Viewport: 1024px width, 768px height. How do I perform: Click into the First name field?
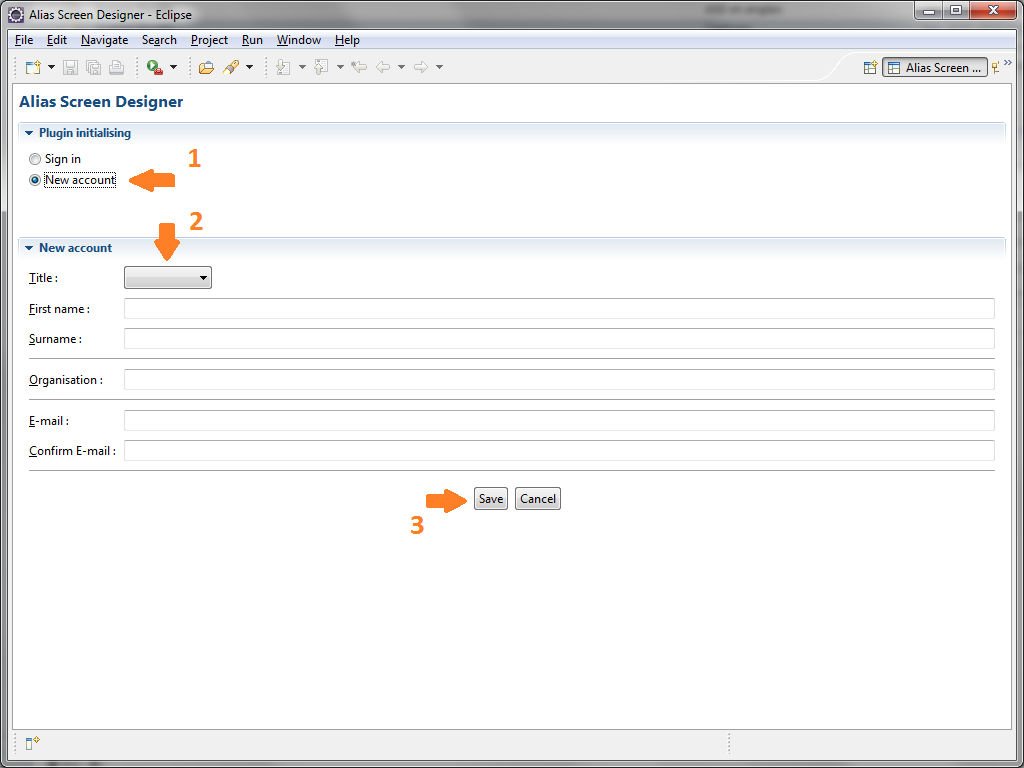pos(559,309)
